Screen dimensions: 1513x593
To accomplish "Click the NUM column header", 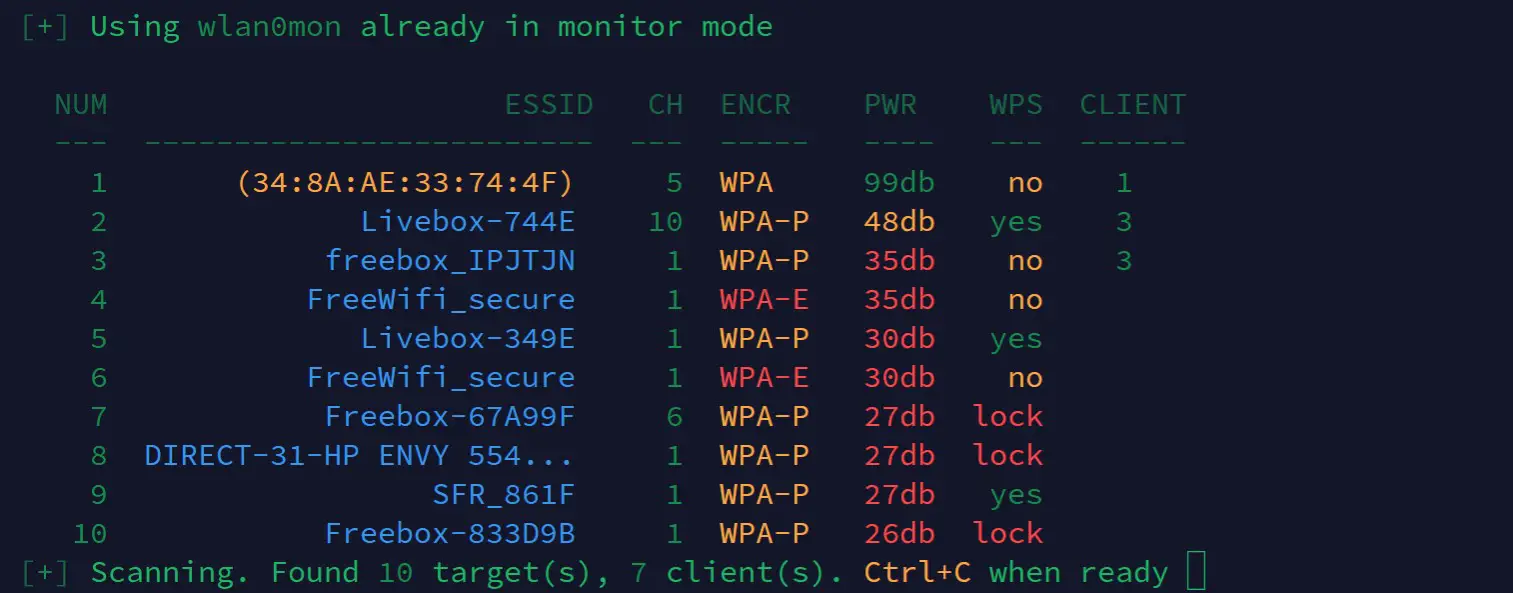I will pyautogui.click(x=80, y=105).
